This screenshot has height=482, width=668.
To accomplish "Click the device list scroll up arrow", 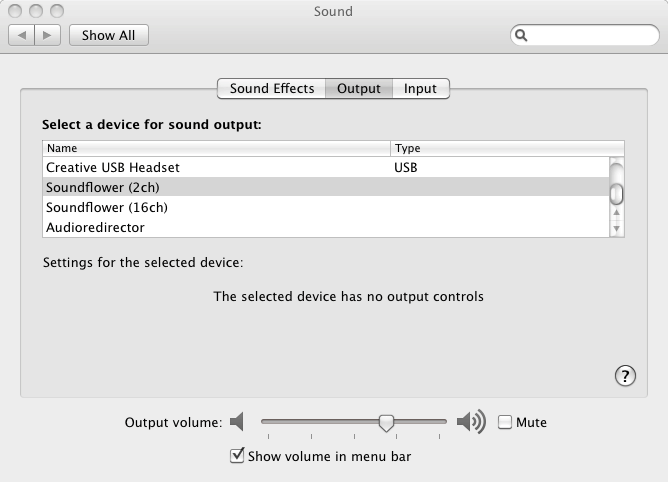I will point(616,212).
